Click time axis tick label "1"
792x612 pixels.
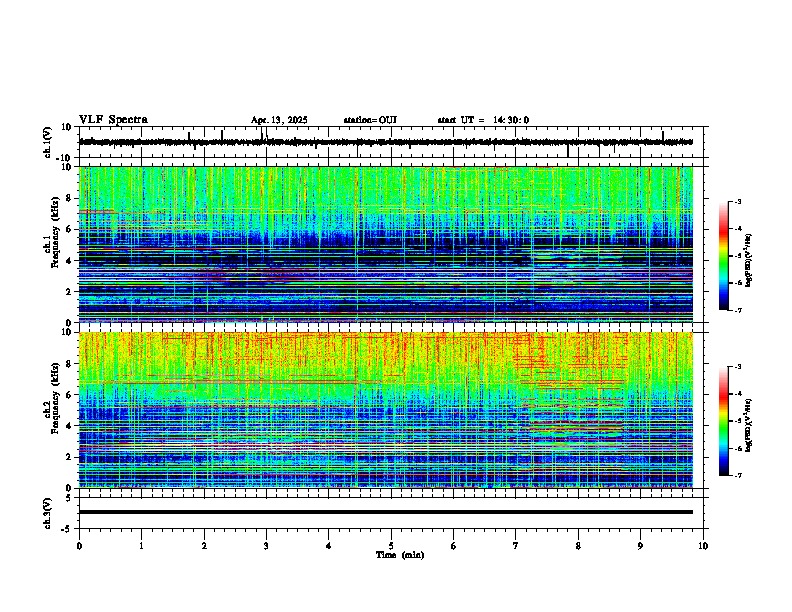point(141,546)
